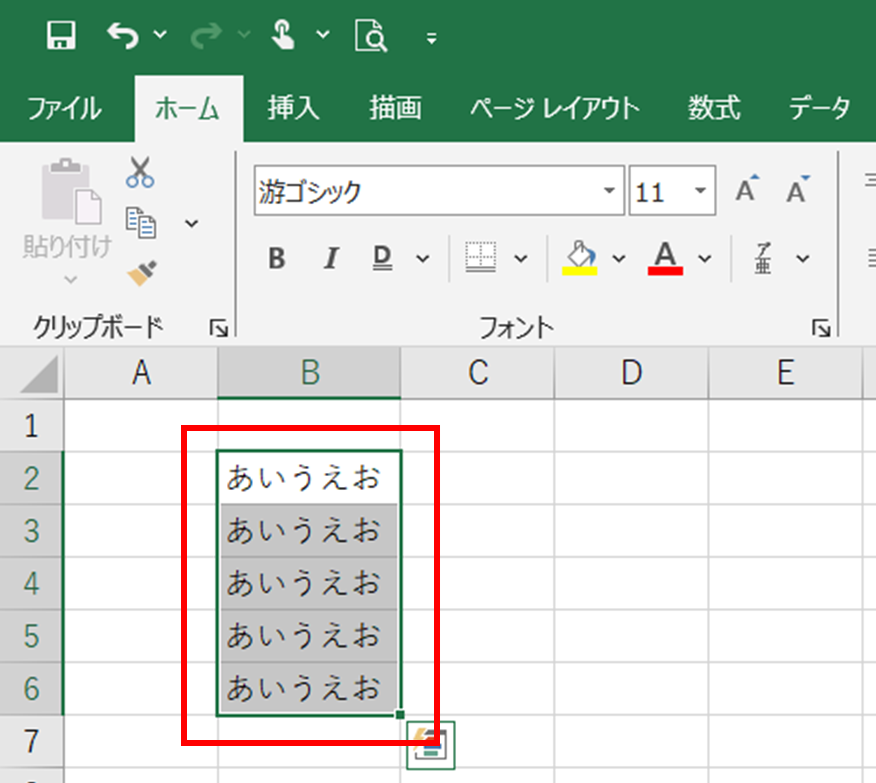Open the 挿入 ribbon tab
This screenshot has height=783, width=876.
[x=293, y=108]
